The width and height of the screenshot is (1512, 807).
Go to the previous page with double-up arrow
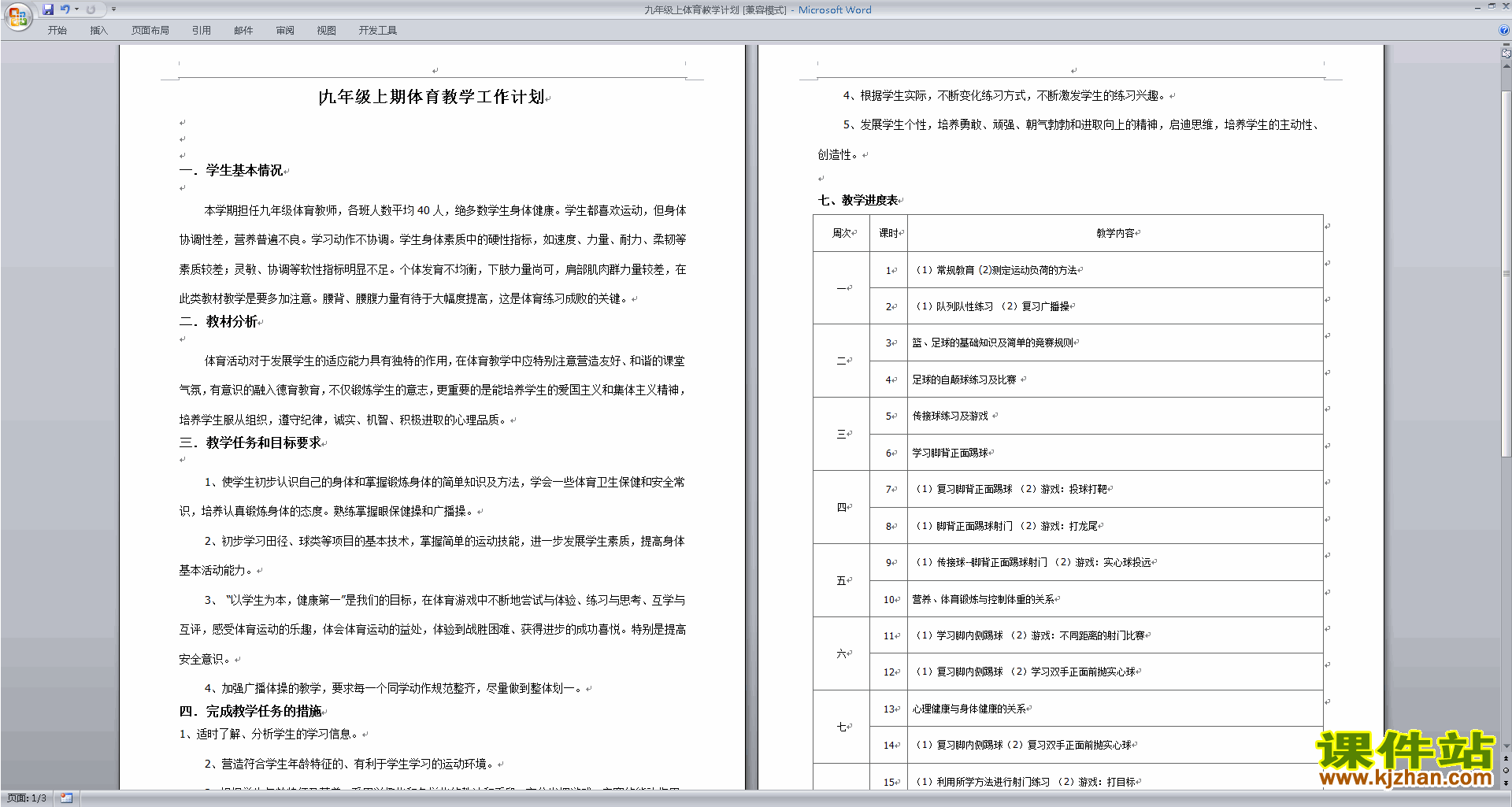point(1506,758)
